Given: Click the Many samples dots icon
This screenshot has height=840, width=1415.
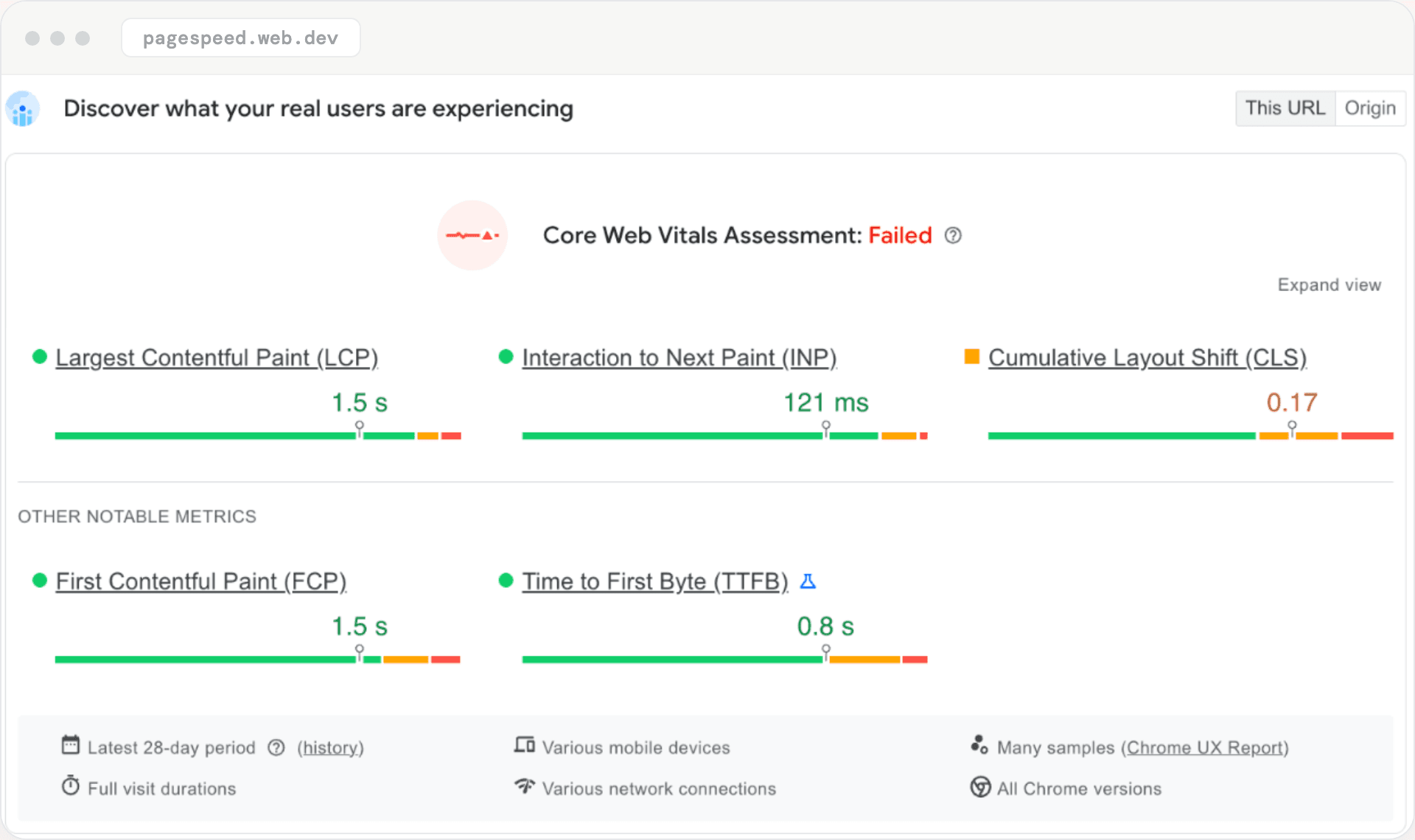Looking at the screenshot, I should 979,744.
